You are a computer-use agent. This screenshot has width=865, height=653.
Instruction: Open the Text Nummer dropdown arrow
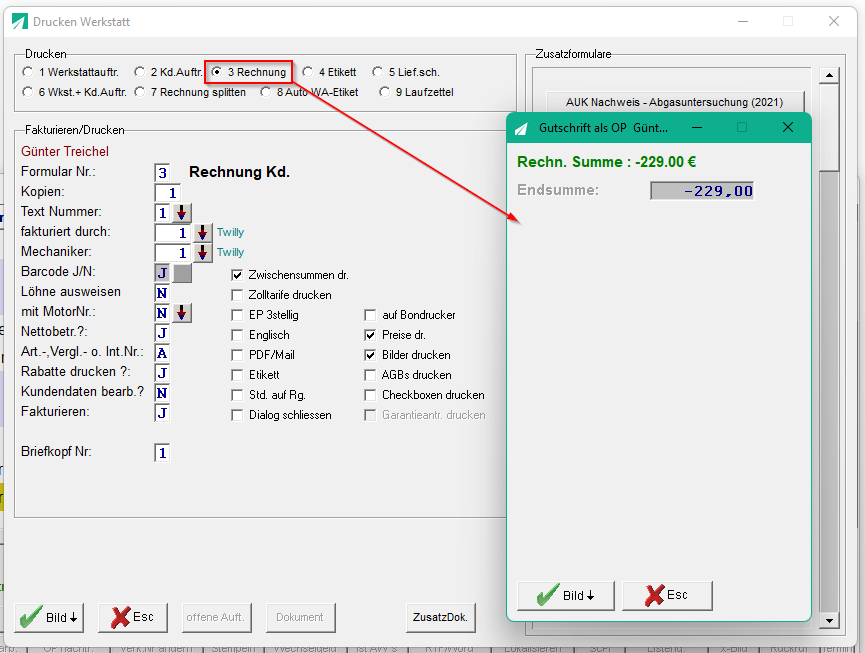(181, 212)
